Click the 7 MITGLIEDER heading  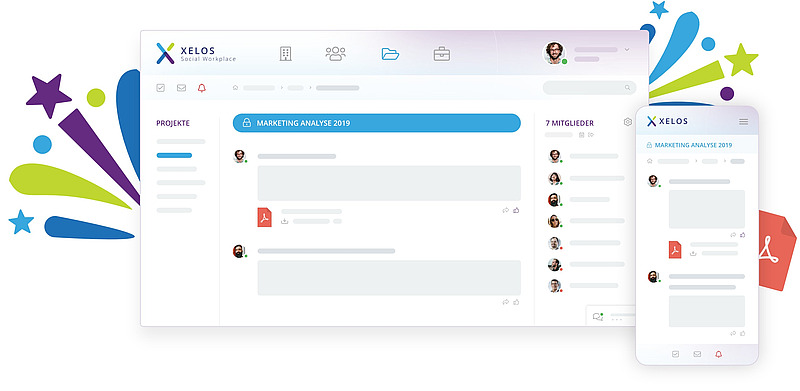pyautogui.click(x=569, y=123)
